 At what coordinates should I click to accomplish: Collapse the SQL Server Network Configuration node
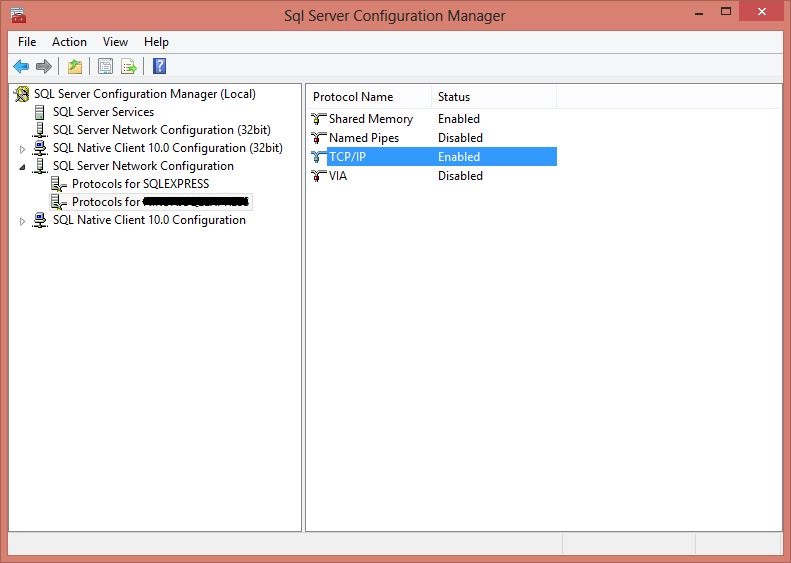(22, 166)
